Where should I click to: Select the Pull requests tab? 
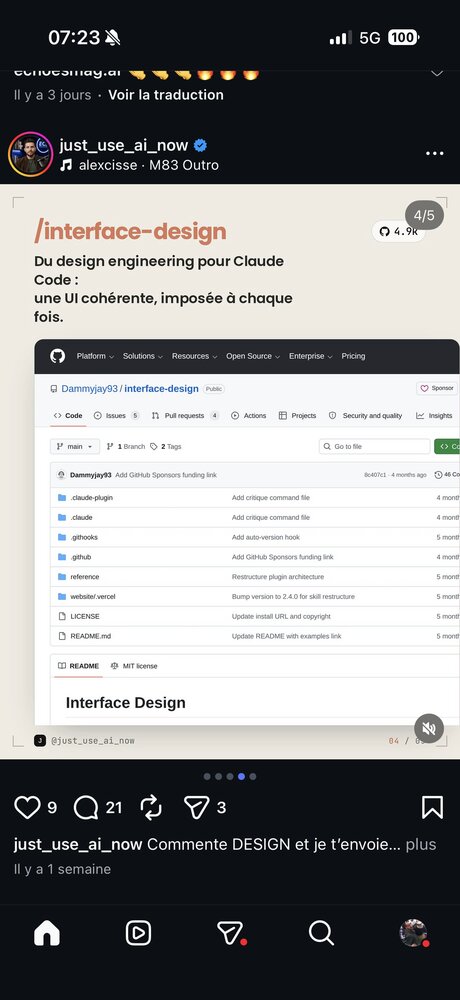coord(185,415)
